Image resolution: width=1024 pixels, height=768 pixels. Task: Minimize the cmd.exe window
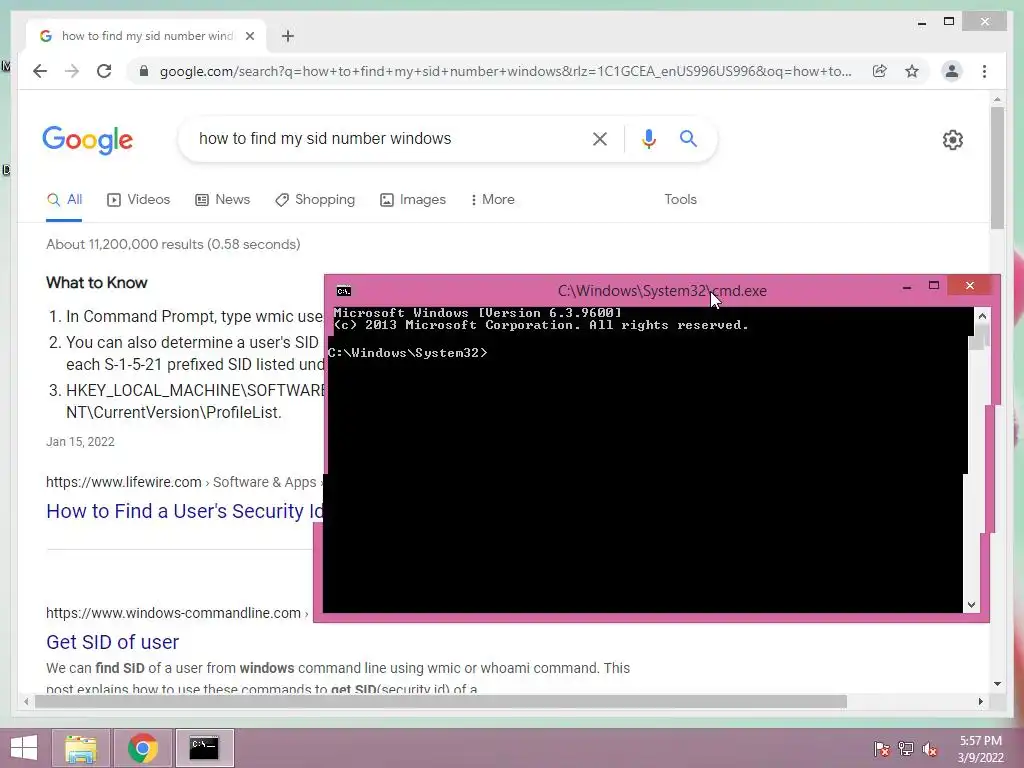tap(906, 286)
